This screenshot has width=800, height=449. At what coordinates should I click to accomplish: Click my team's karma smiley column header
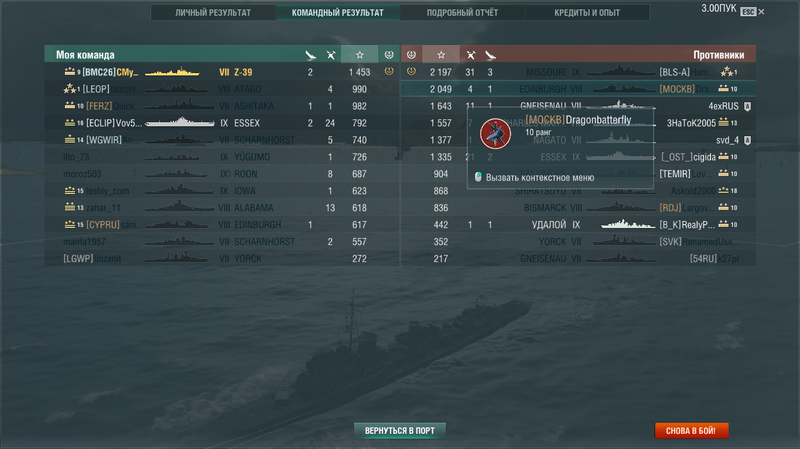pos(389,55)
